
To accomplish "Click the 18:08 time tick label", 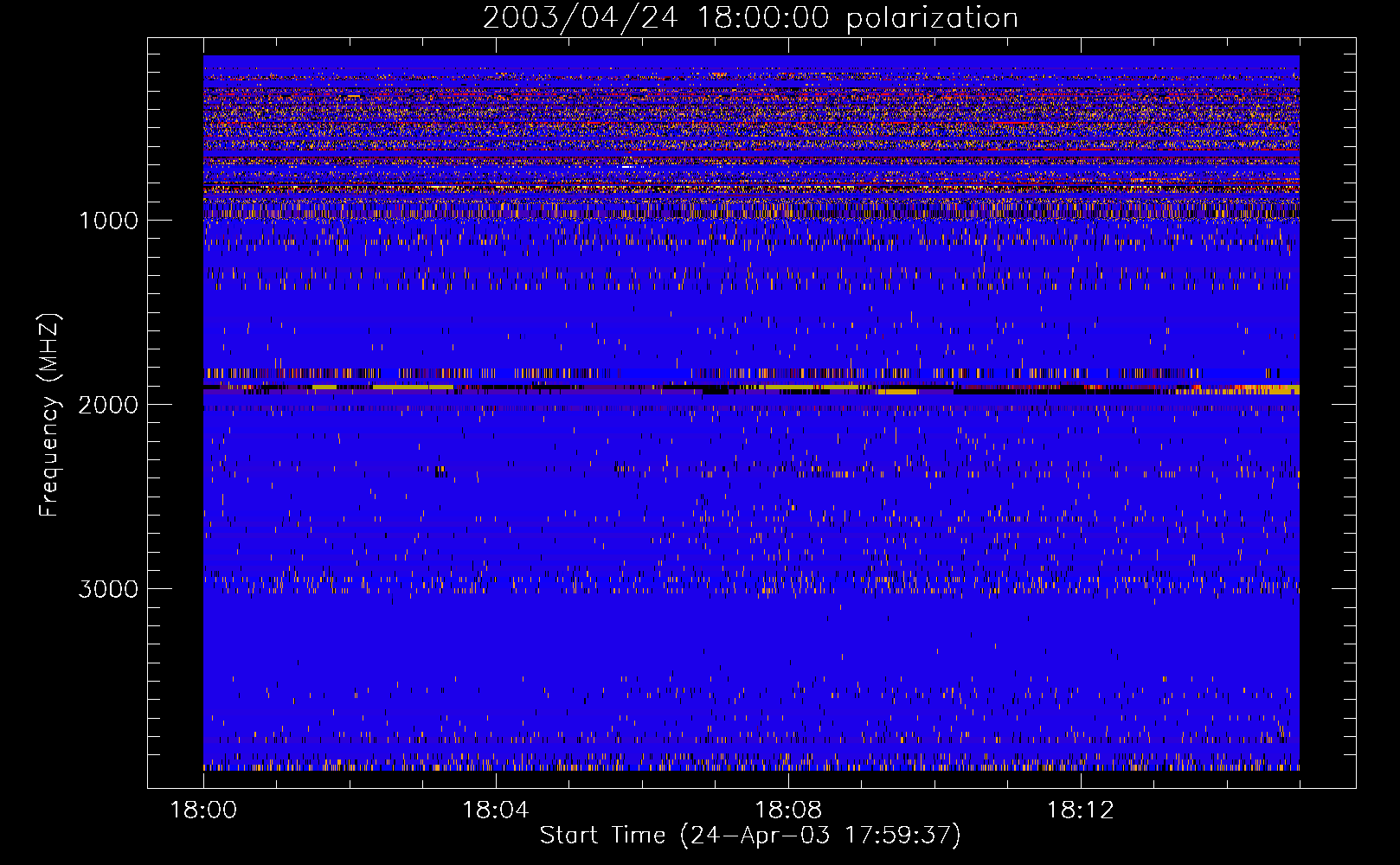I will click(x=787, y=811).
